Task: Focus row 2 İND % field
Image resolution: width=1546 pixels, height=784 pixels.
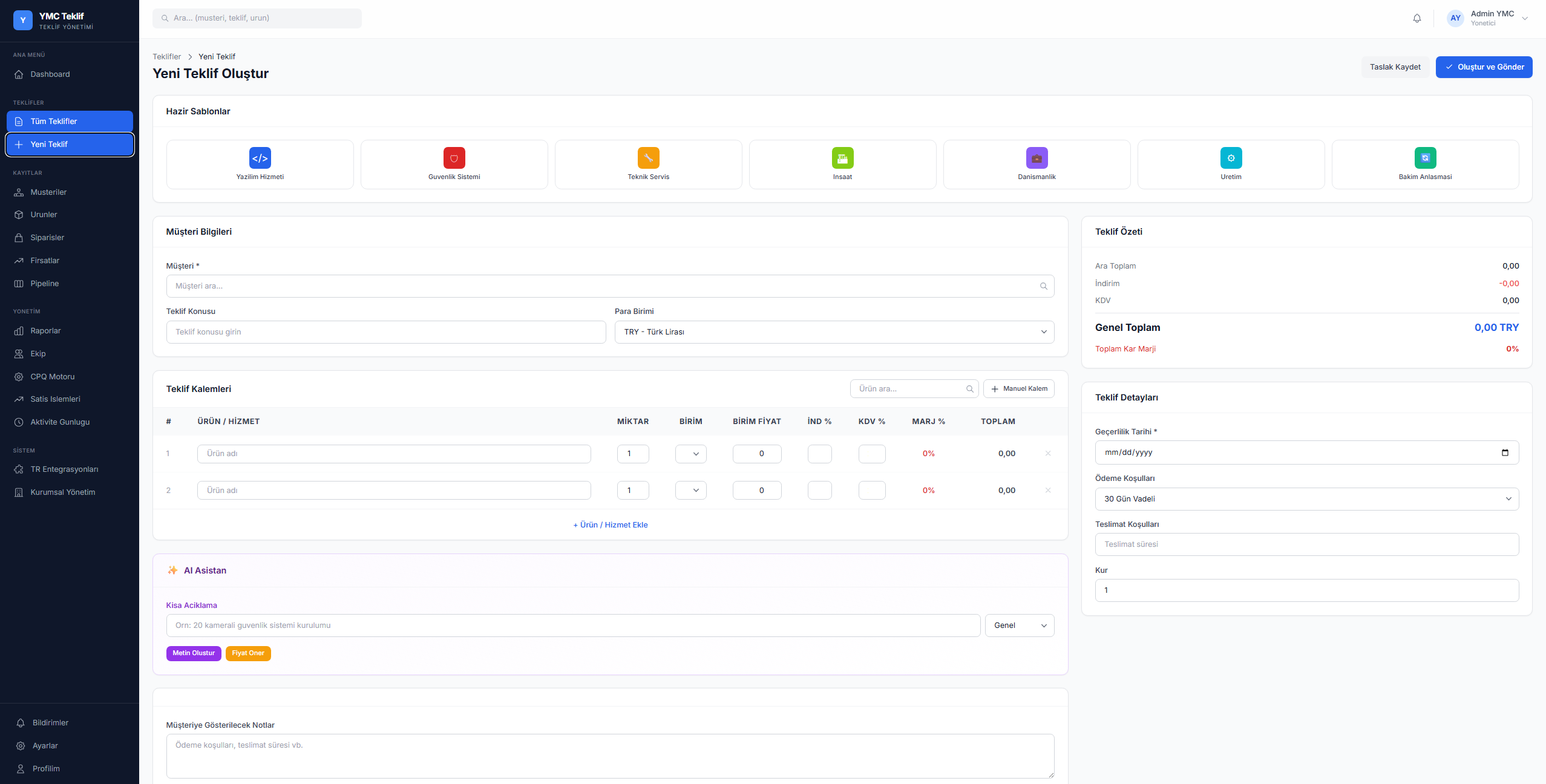Action: pos(819,491)
